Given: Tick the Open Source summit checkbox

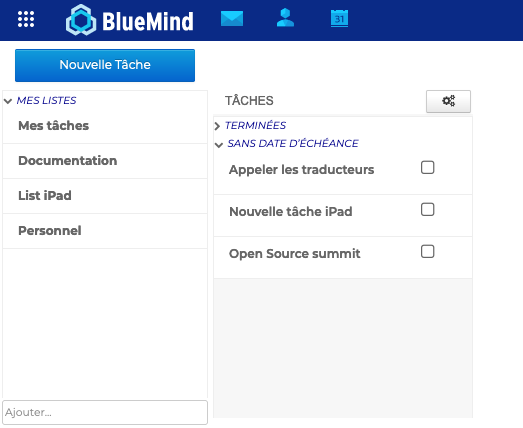Looking at the screenshot, I should [x=427, y=252].
